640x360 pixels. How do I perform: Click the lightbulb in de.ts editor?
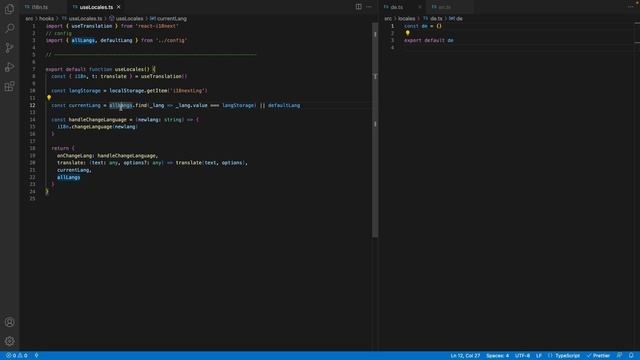(x=407, y=33)
